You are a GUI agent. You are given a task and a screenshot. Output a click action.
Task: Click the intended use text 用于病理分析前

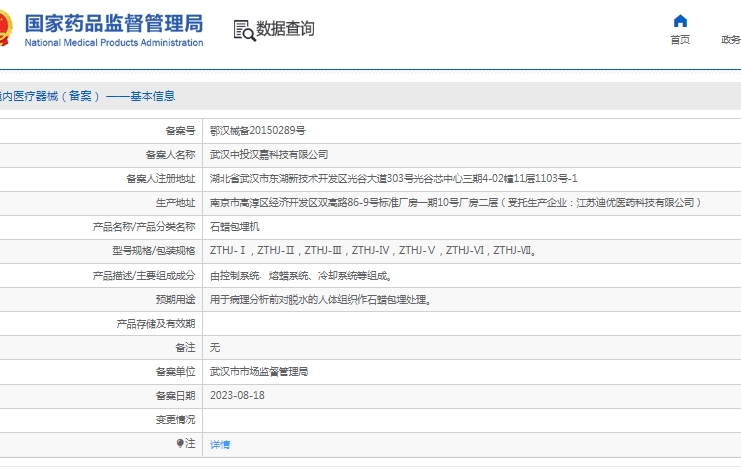(x=321, y=299)
